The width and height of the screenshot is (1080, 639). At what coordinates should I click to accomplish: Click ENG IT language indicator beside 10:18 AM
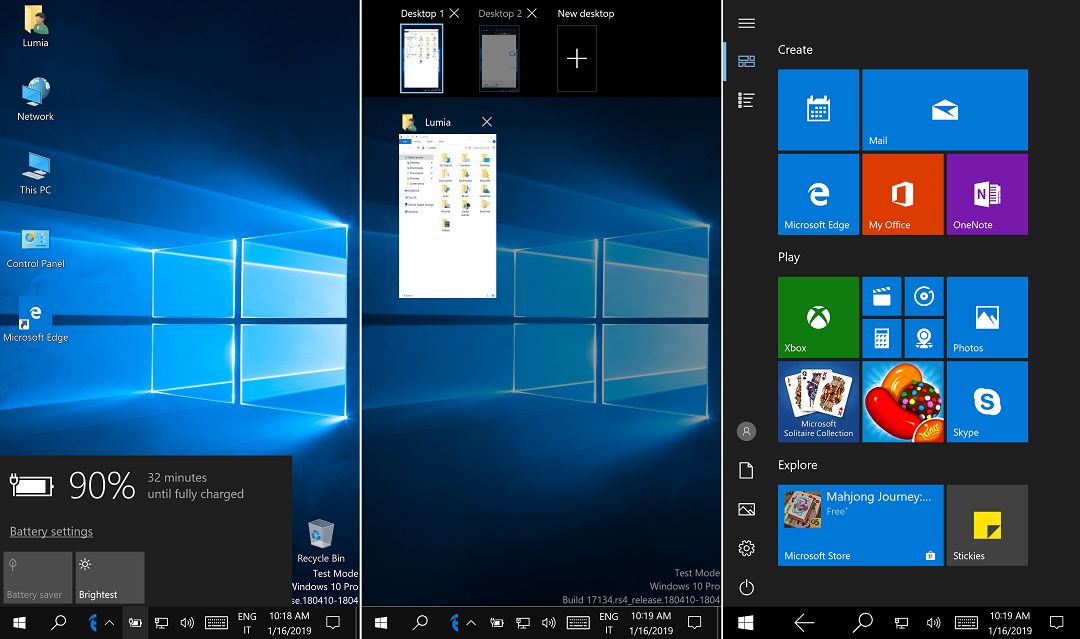tap(247, 623)
